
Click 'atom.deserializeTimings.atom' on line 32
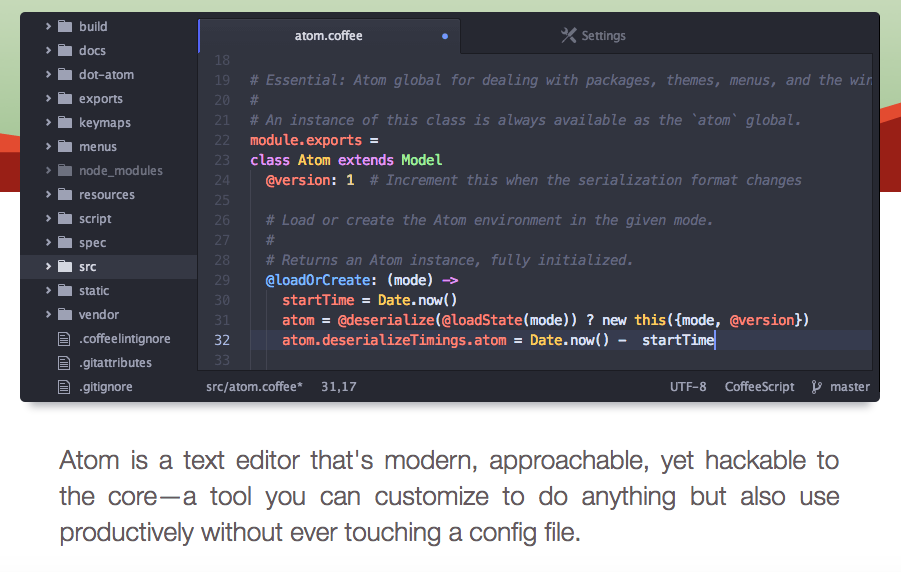tap(394, 340)
